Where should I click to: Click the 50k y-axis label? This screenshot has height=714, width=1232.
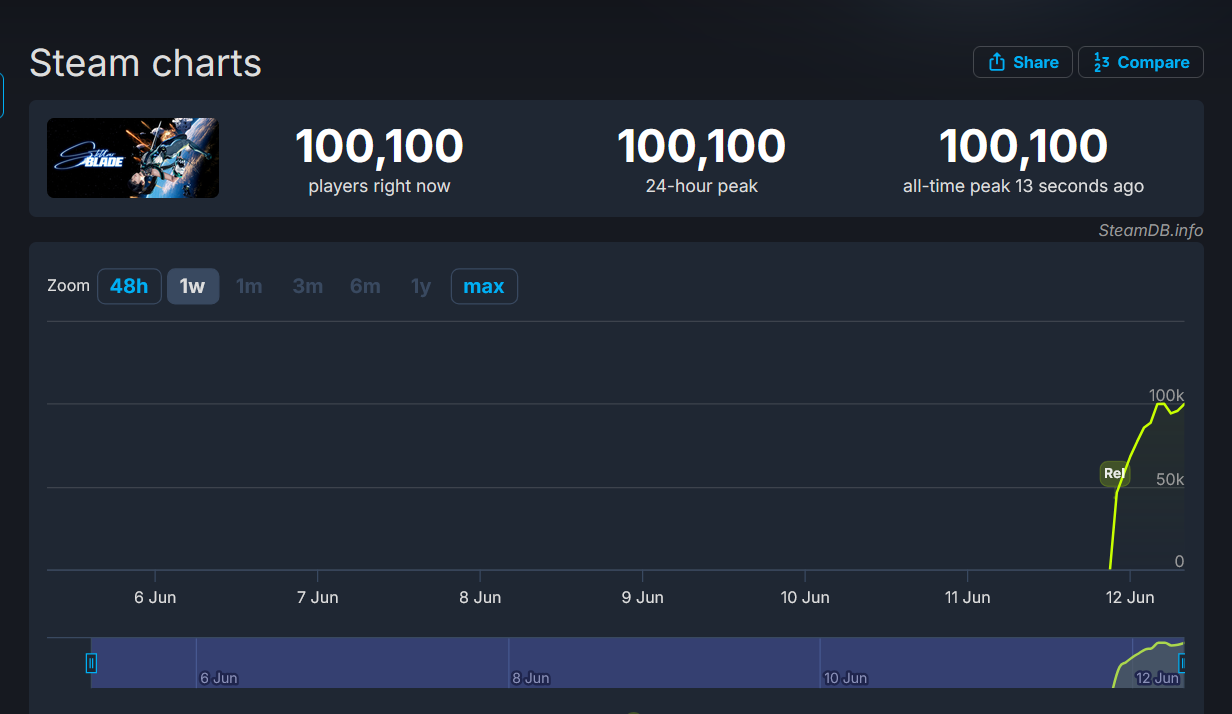tap(1169, 479)
